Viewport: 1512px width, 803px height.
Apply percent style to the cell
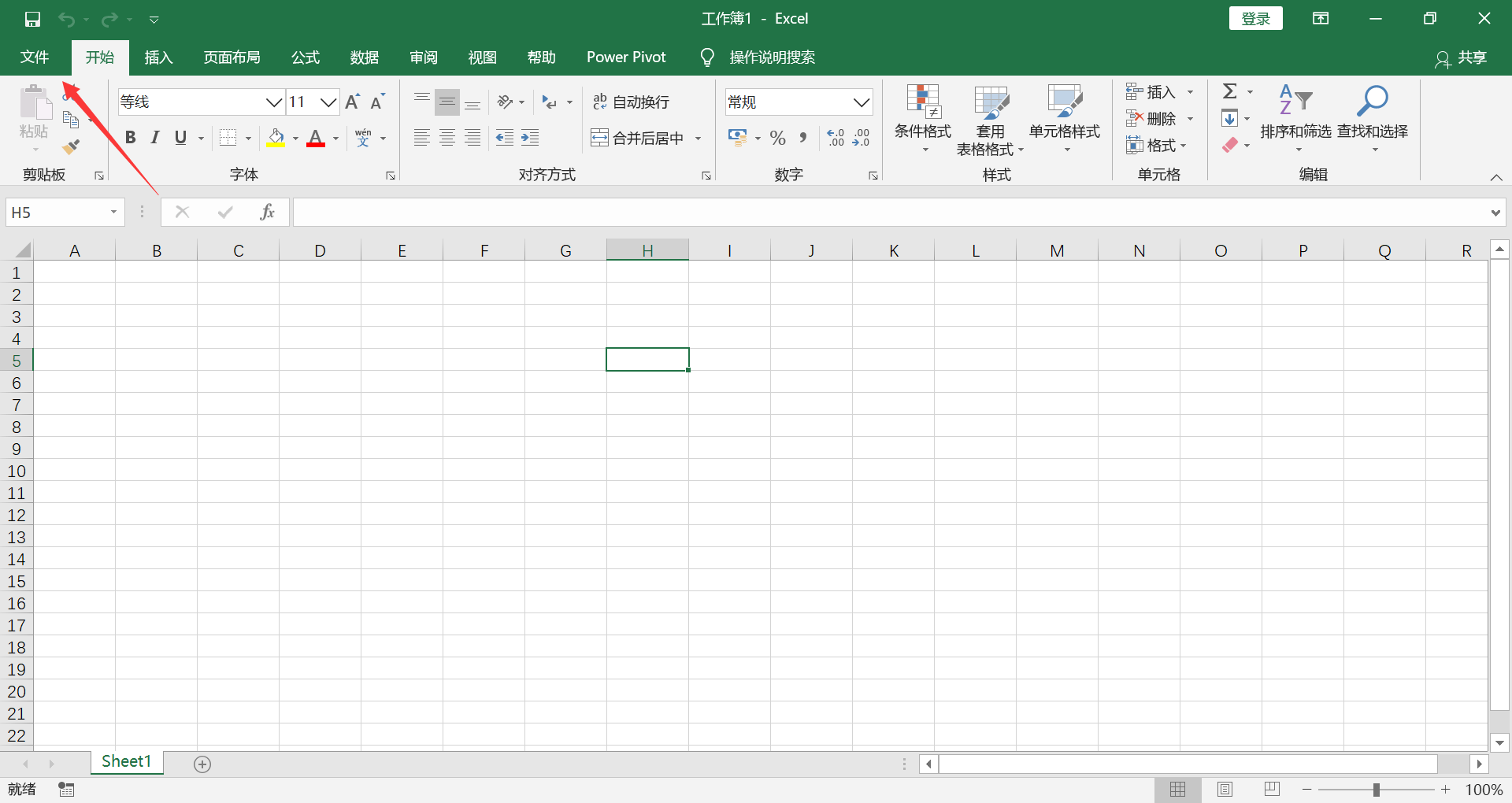click(x=778, y=138)
